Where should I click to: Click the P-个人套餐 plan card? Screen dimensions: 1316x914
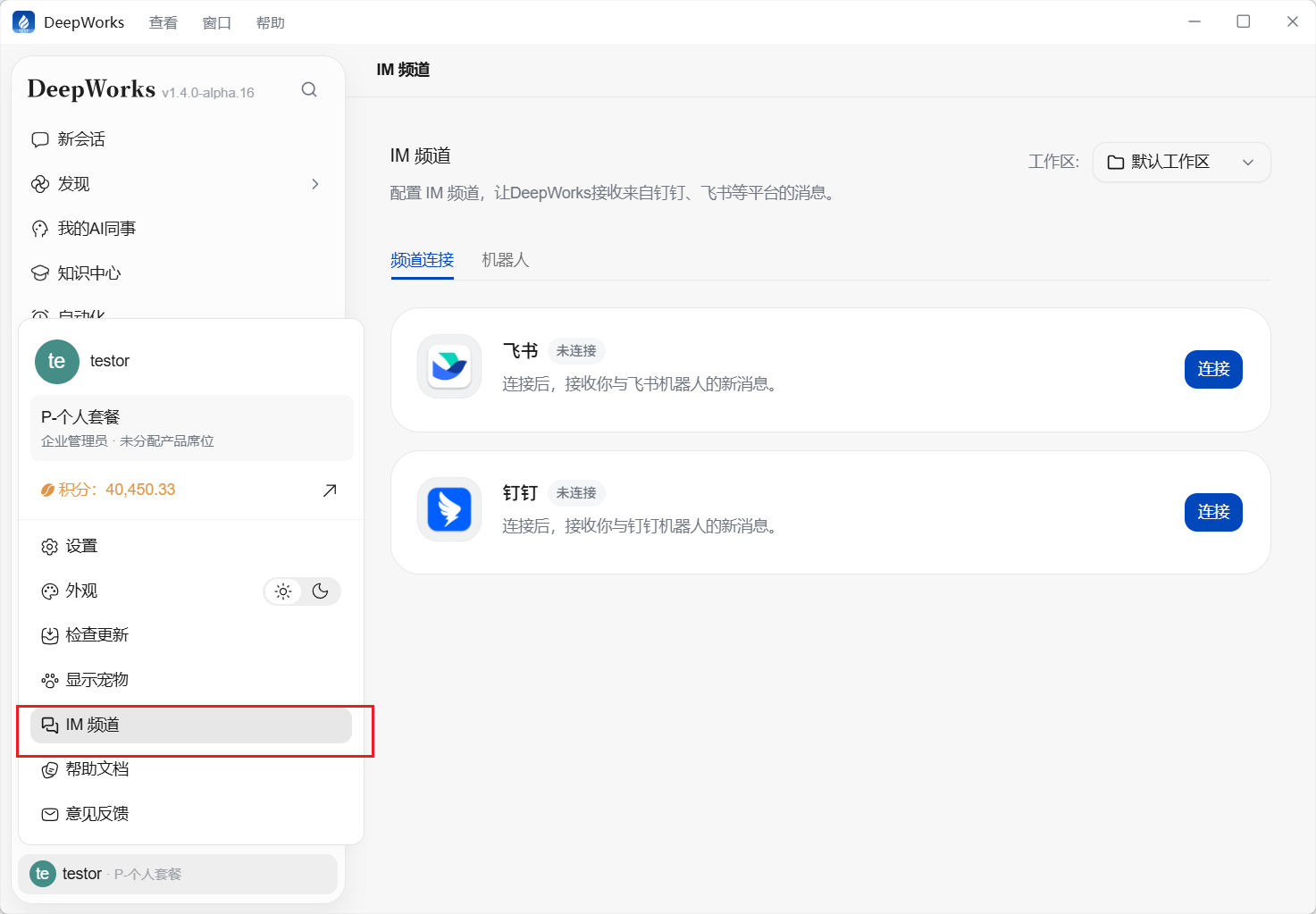[x=191, y=428]
